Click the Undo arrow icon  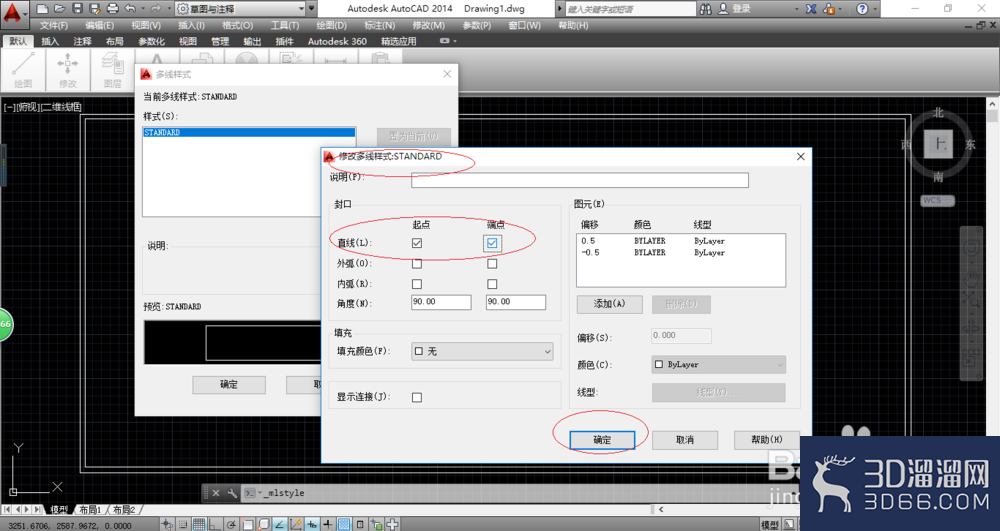point(130,9)
